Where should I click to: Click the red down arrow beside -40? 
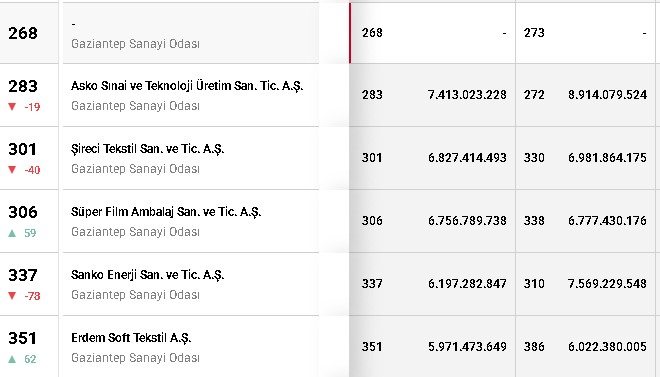tap(12, 170)
